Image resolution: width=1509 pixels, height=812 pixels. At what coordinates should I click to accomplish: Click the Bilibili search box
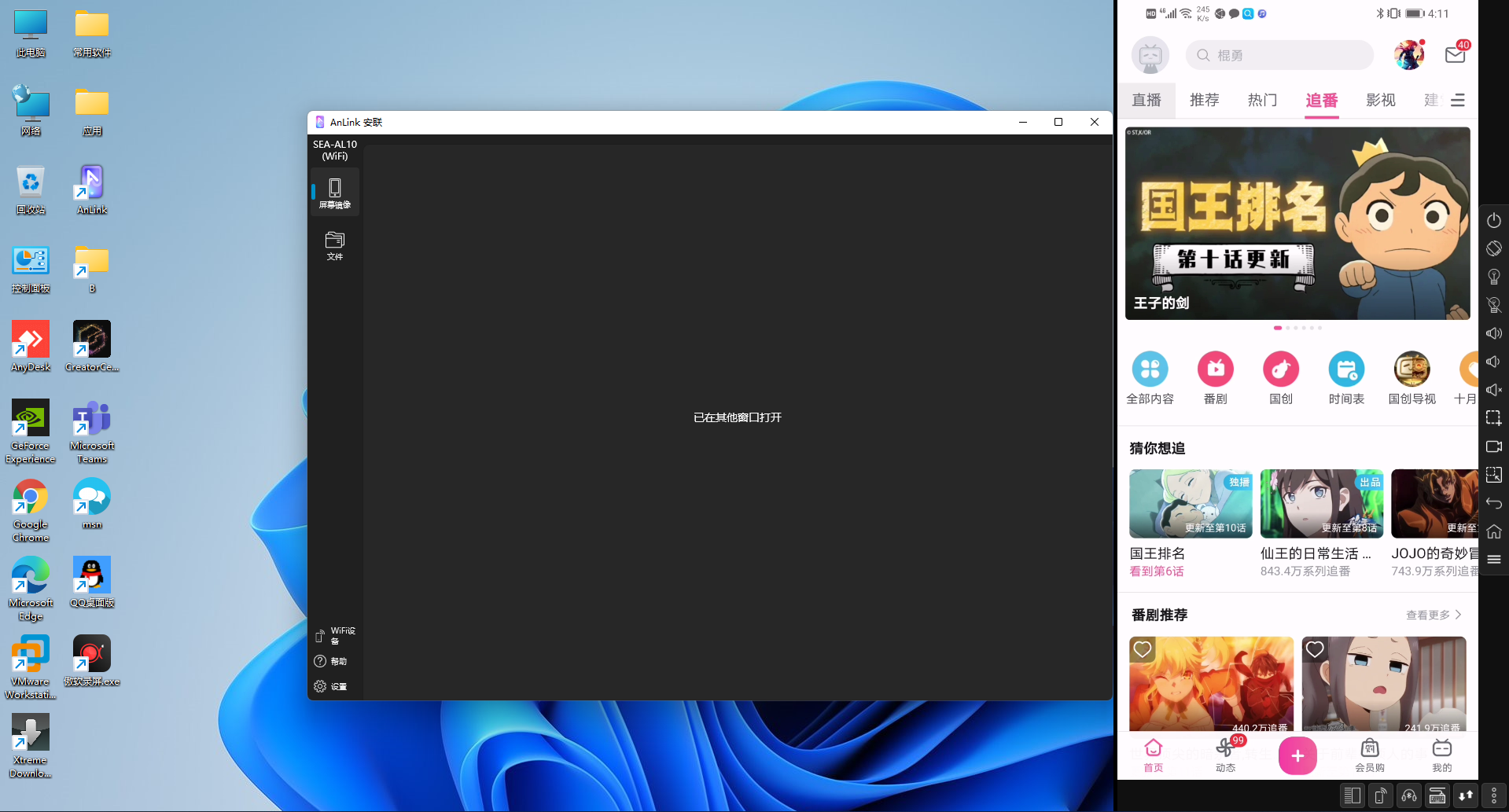(1279, 56)
